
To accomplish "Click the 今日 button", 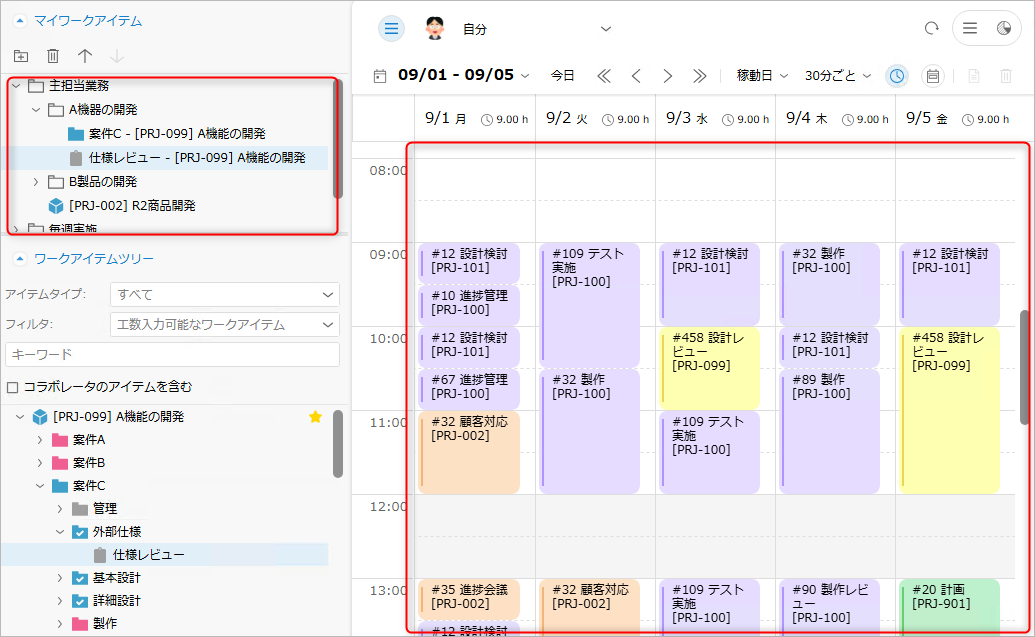I will click(562, 76).
